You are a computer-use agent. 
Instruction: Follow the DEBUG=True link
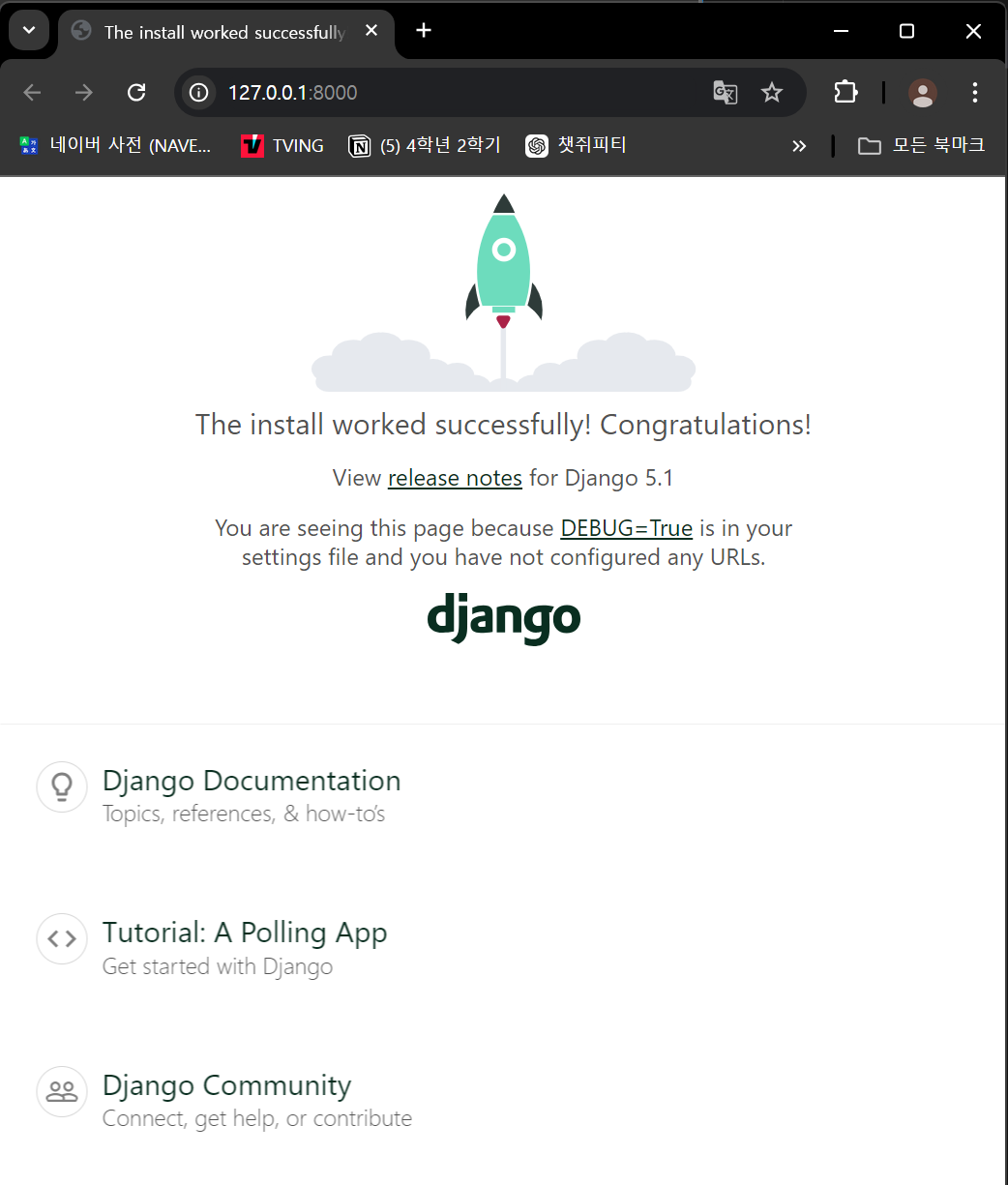click(627, 528)
